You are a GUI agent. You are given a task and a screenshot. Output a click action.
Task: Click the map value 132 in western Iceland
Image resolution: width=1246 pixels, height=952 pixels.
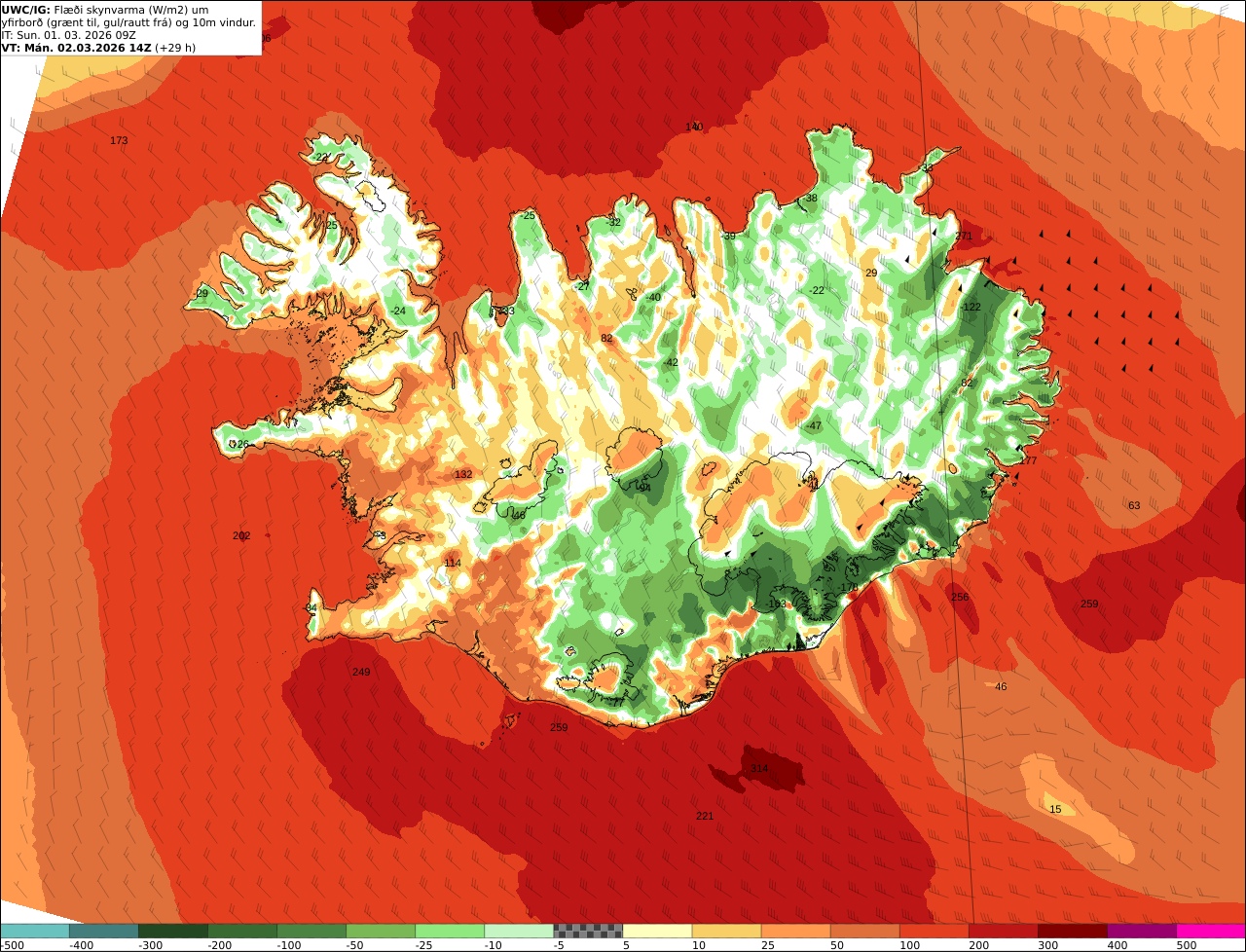(x=463, y=475)
